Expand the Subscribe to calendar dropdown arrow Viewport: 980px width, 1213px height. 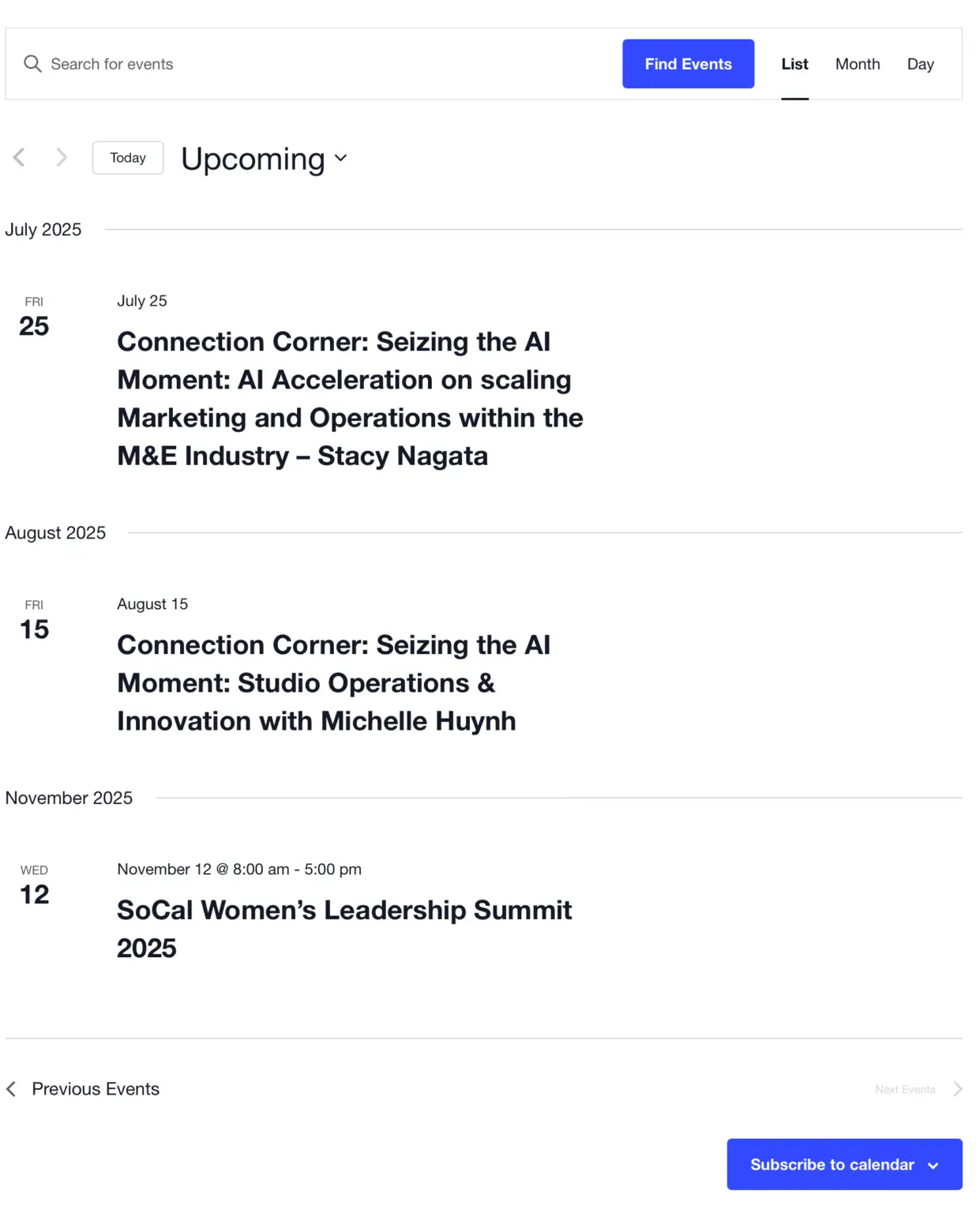point(933,1166)
